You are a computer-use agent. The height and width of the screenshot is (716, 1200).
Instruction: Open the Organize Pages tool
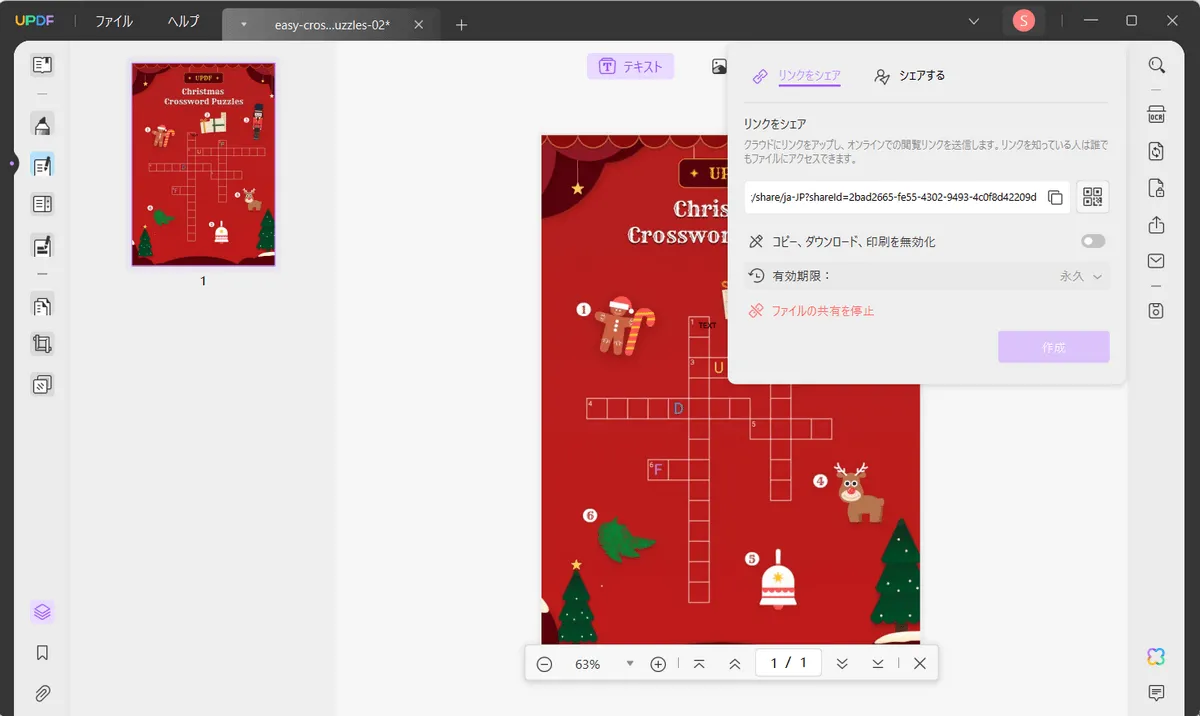pos(42,305)
